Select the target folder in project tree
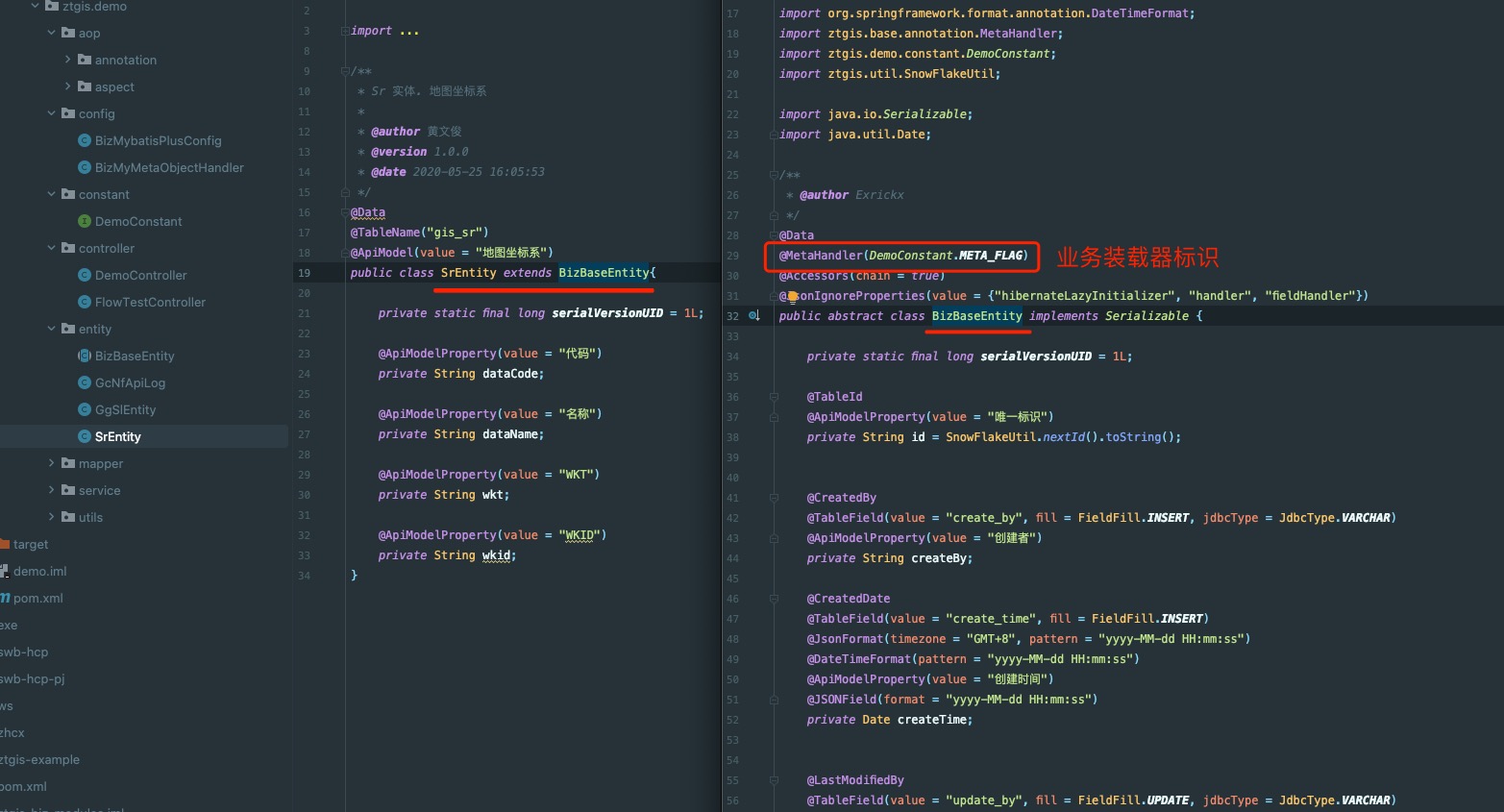1504x812 pixels. pos(30,545)
